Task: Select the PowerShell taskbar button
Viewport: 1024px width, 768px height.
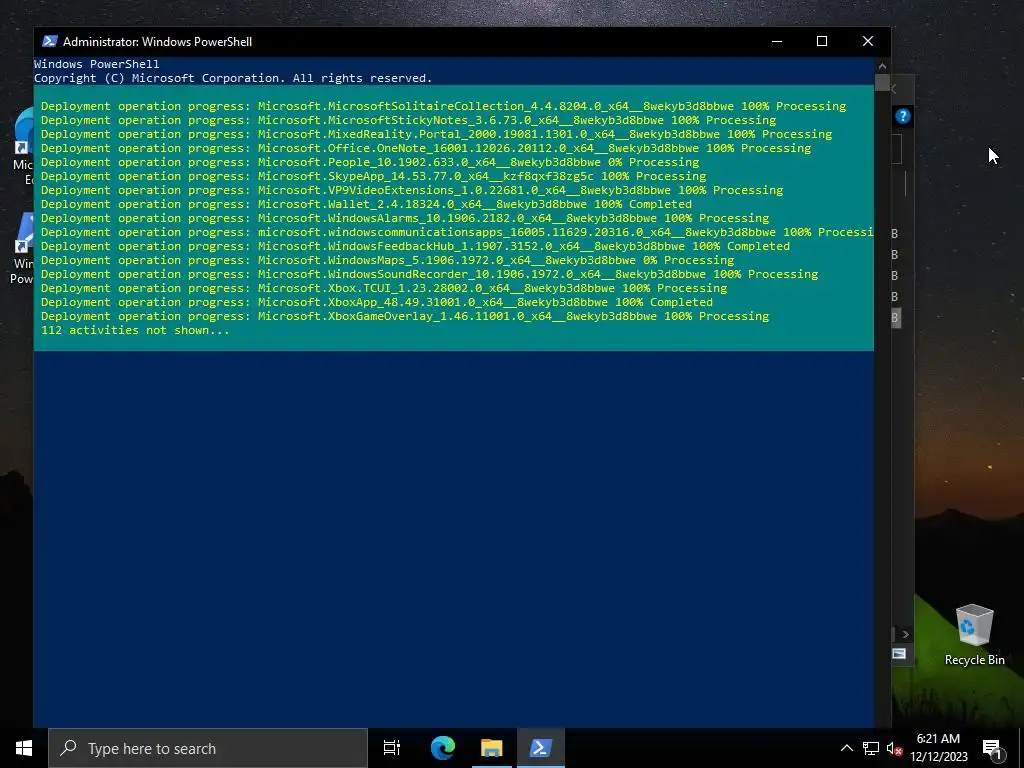Action: point(541,748)
